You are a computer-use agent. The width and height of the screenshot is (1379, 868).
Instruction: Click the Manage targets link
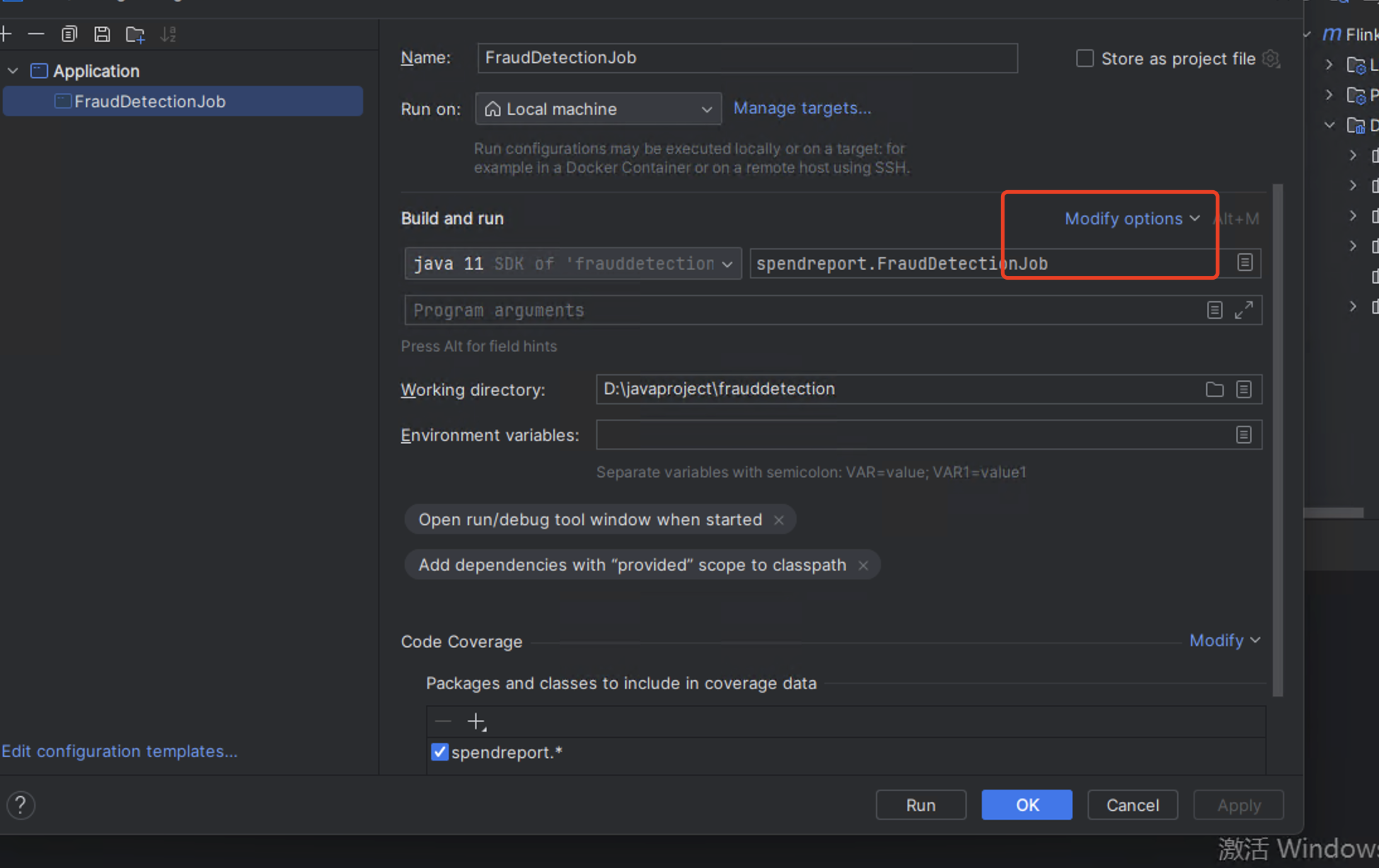click(x=802, y=108)
